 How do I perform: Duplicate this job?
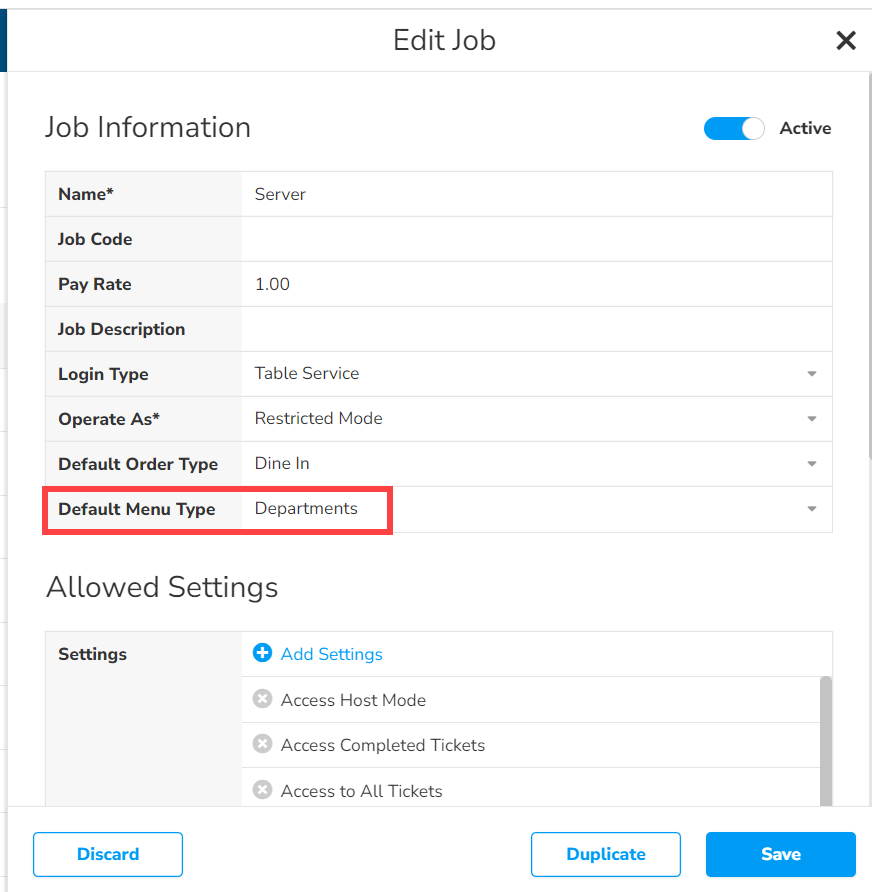(x=606, y=854)
